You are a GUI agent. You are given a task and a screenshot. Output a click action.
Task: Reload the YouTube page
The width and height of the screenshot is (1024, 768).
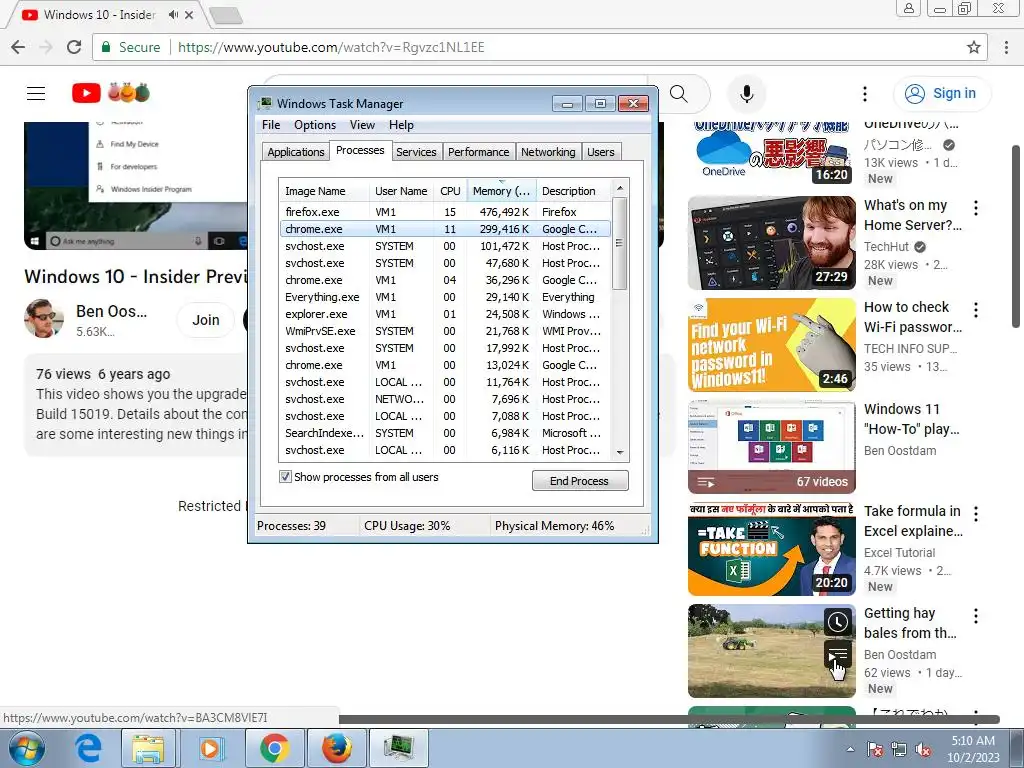click(x=74, y=47)
